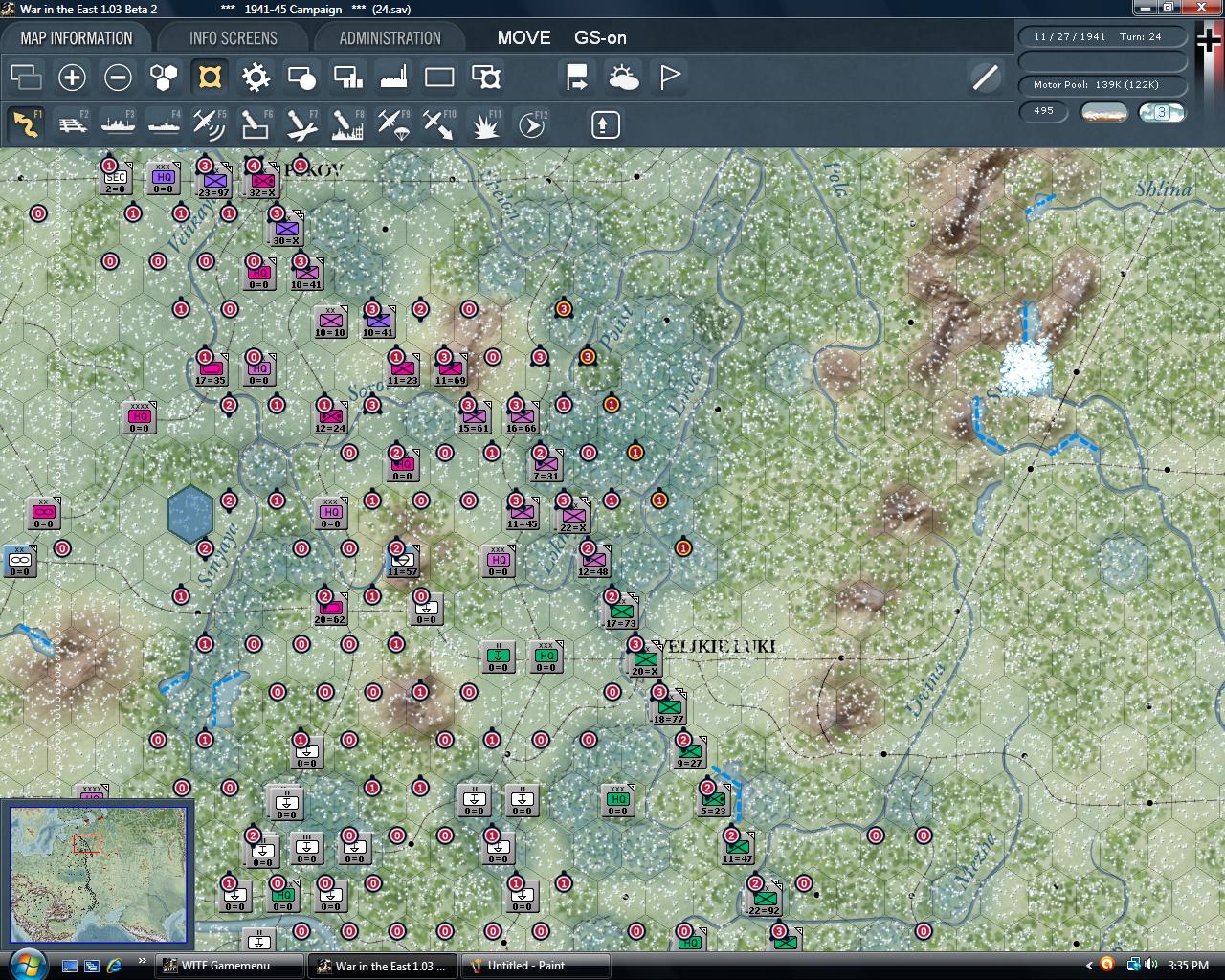Select F8 bomb city mode

click(347, 124)
